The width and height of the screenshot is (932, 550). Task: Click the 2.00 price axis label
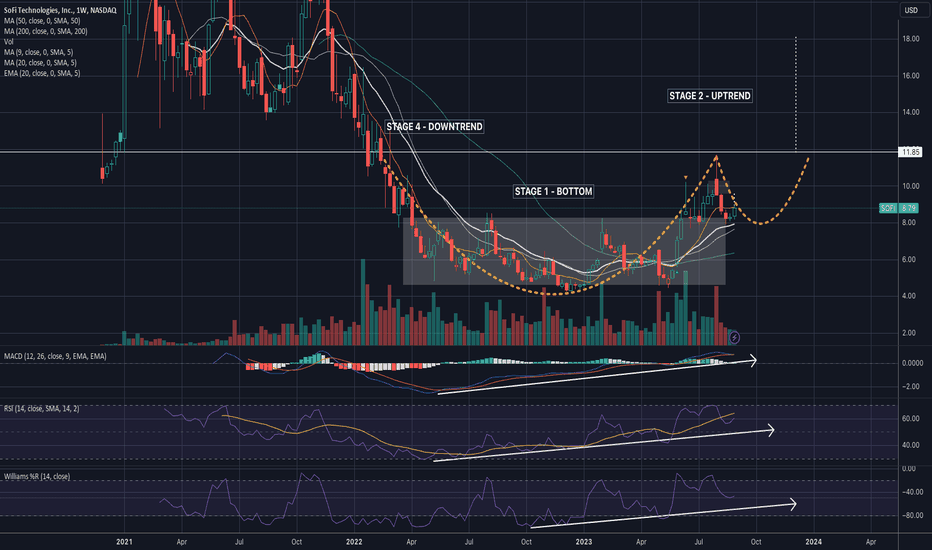(x=909, y=333)
